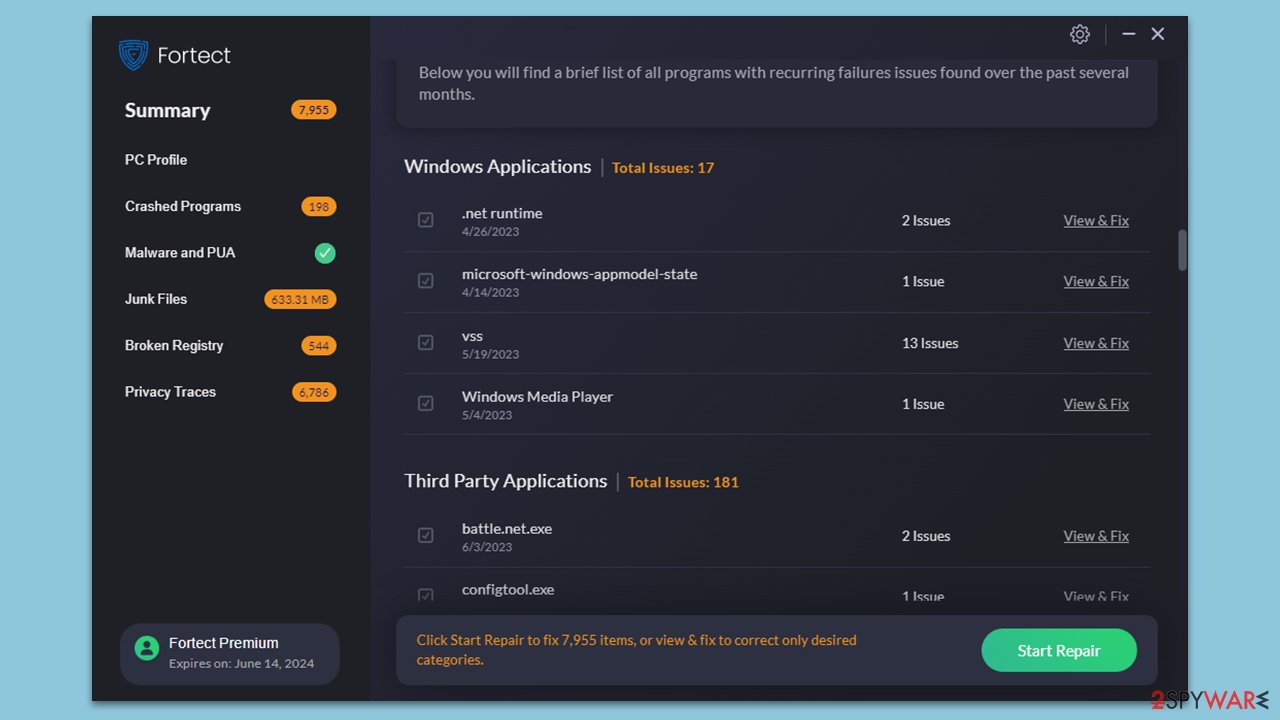Screen dimensions: 1280x720
Task: Click the 2 Issues count for .net runtime
Action: coord(926,220)
